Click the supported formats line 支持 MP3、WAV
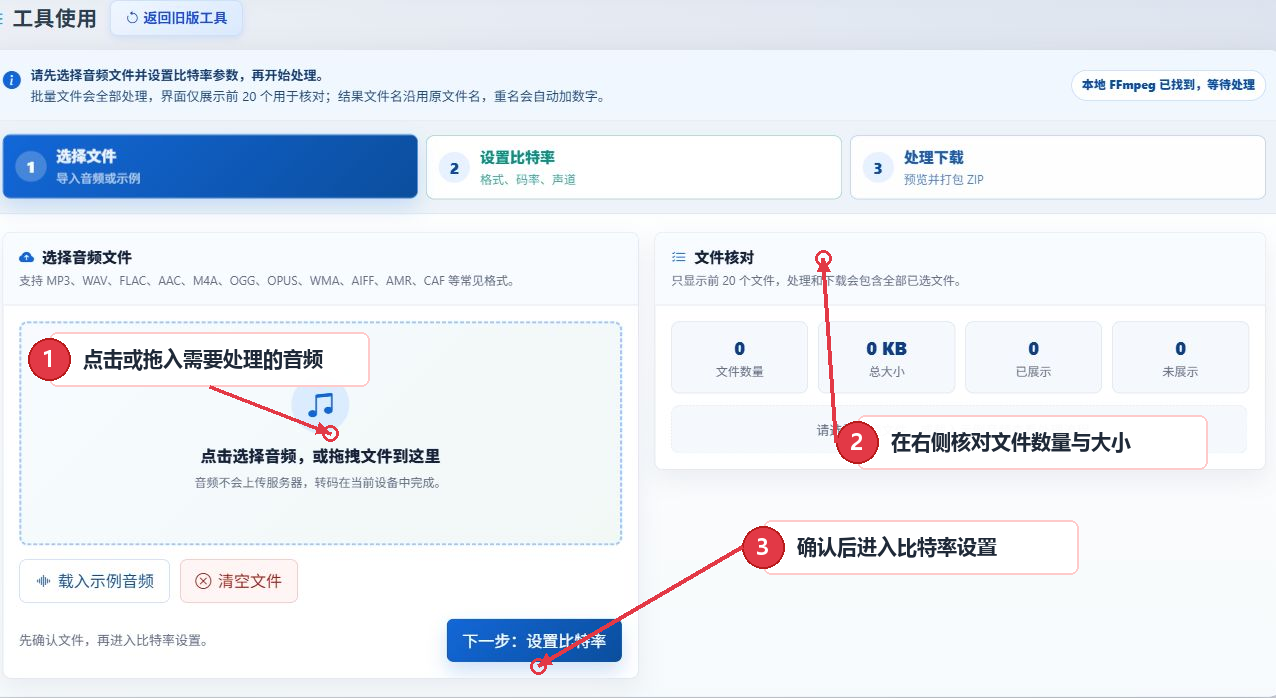 coord(267,281)
